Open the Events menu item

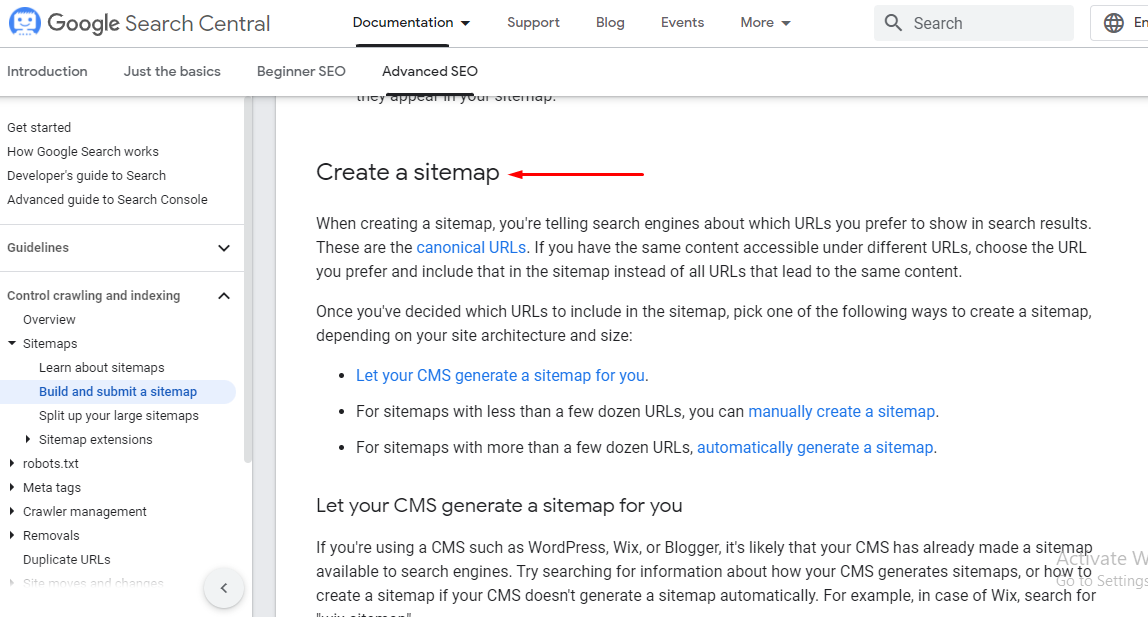(682, 23)
